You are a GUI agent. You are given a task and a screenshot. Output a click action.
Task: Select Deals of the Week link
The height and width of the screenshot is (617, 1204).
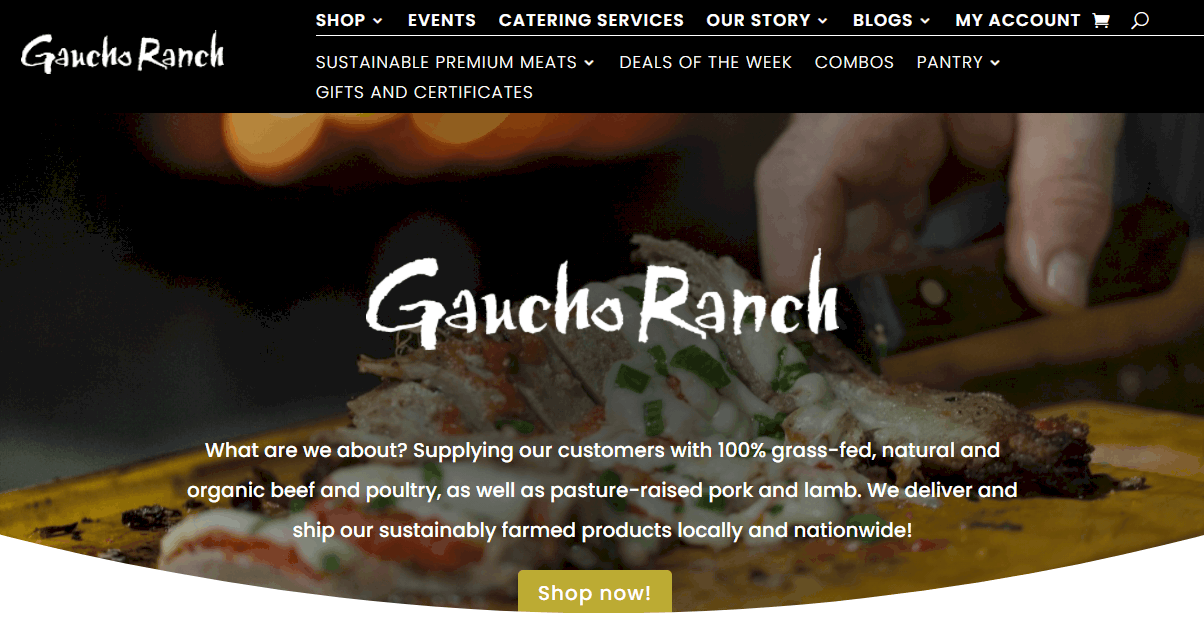705,62
